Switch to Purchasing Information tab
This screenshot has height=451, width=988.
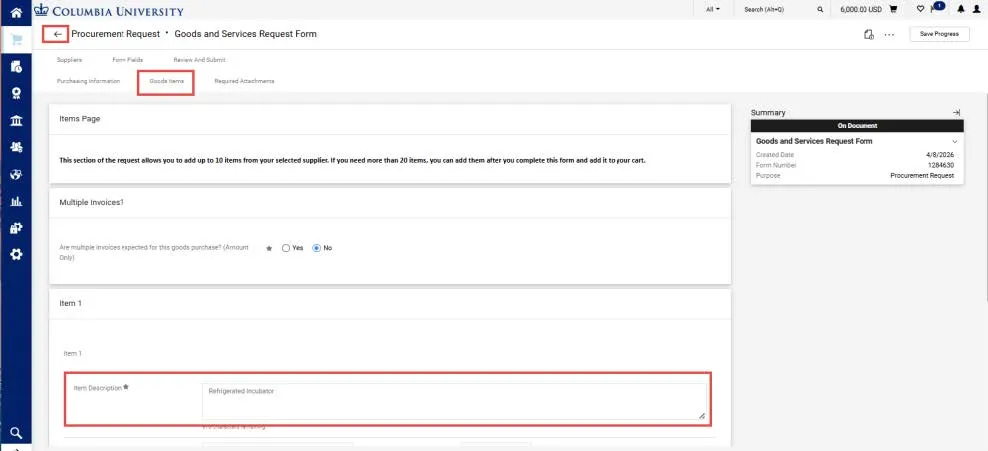(x=88, y=81)
